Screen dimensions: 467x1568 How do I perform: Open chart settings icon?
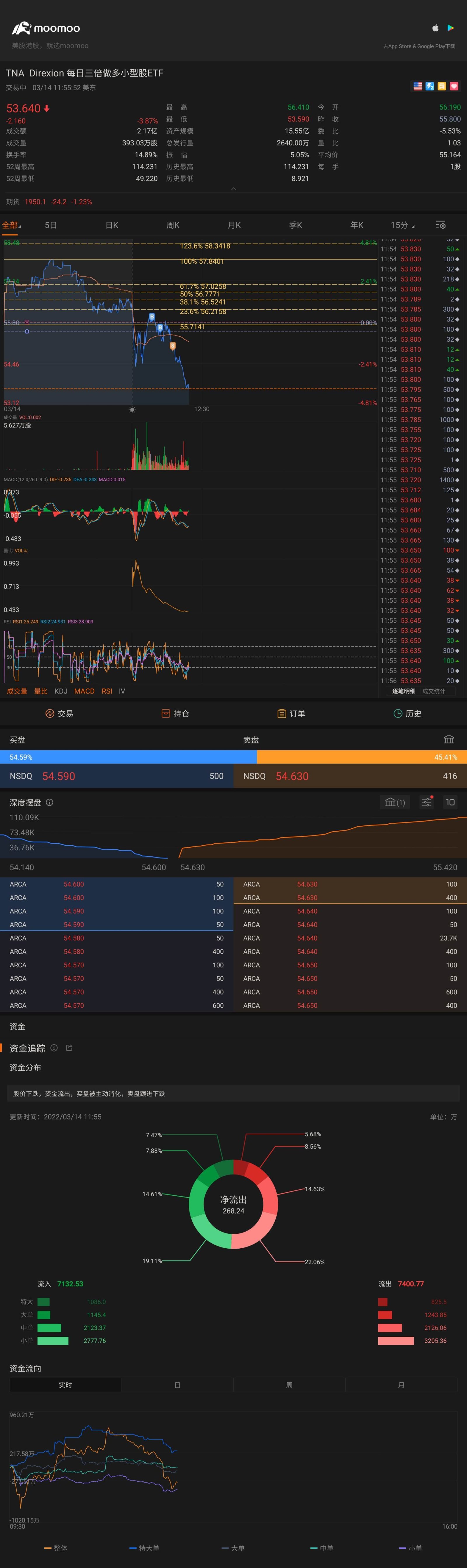click(x=441, y=225)
